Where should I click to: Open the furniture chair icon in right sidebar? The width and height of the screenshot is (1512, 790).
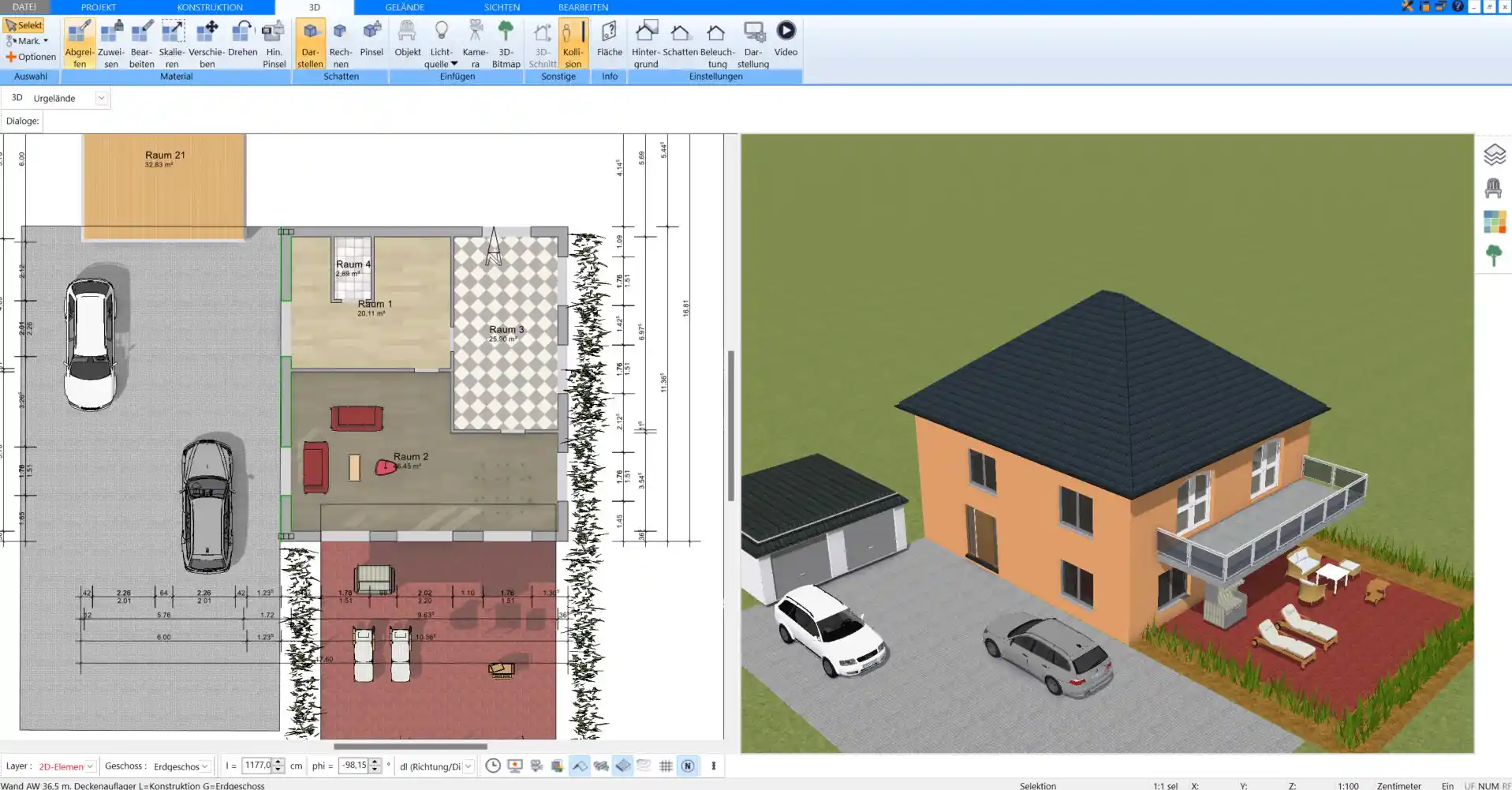[x=1494, y=188]
